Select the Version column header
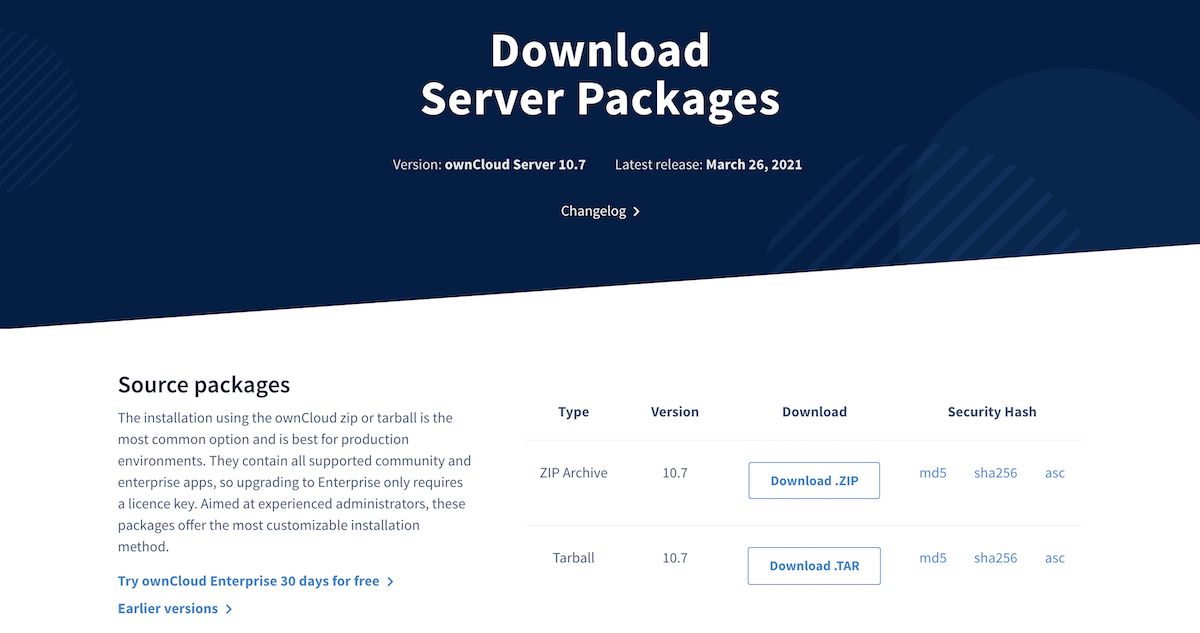 point(675,411)
